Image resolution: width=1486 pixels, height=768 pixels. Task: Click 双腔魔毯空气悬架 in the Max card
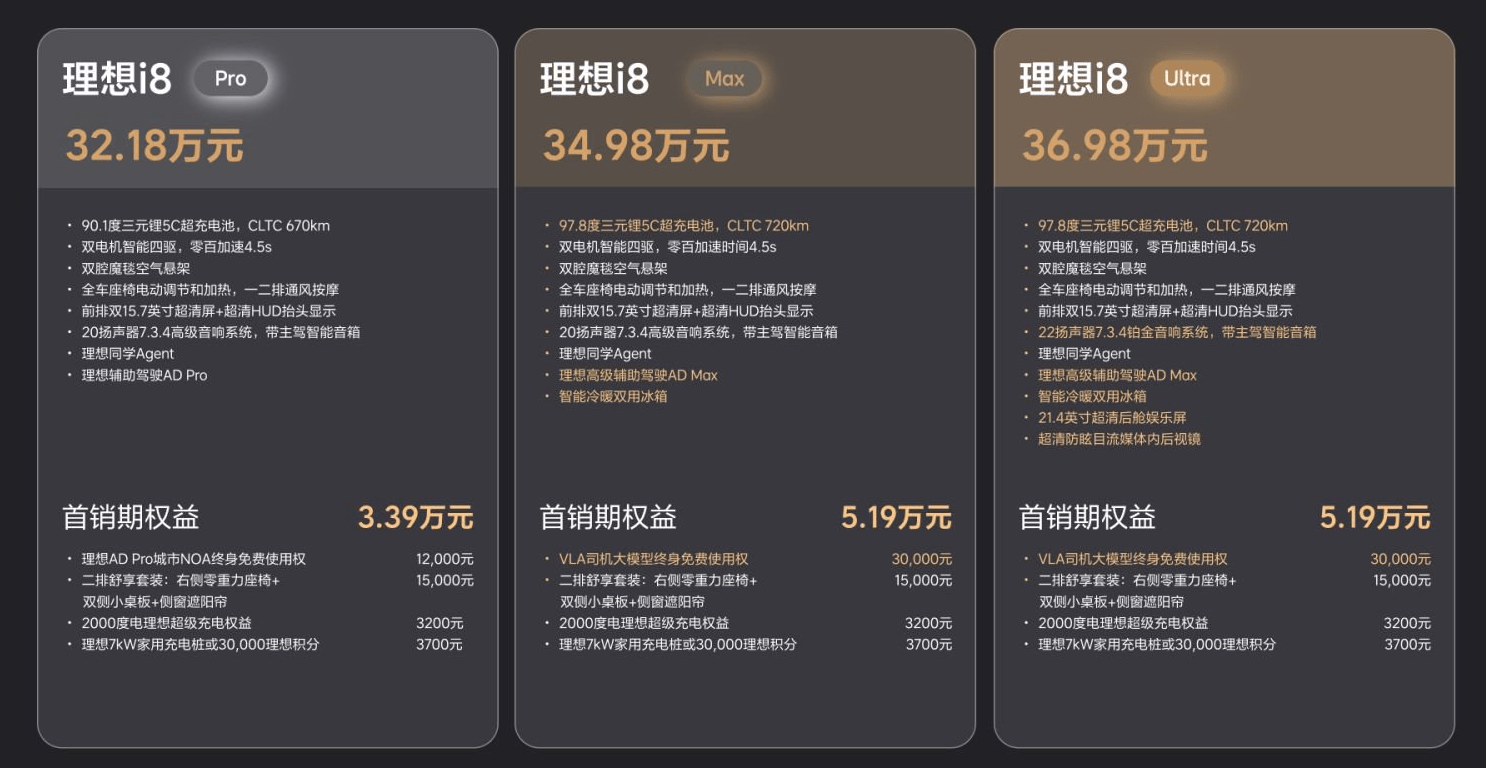point(613,268)
